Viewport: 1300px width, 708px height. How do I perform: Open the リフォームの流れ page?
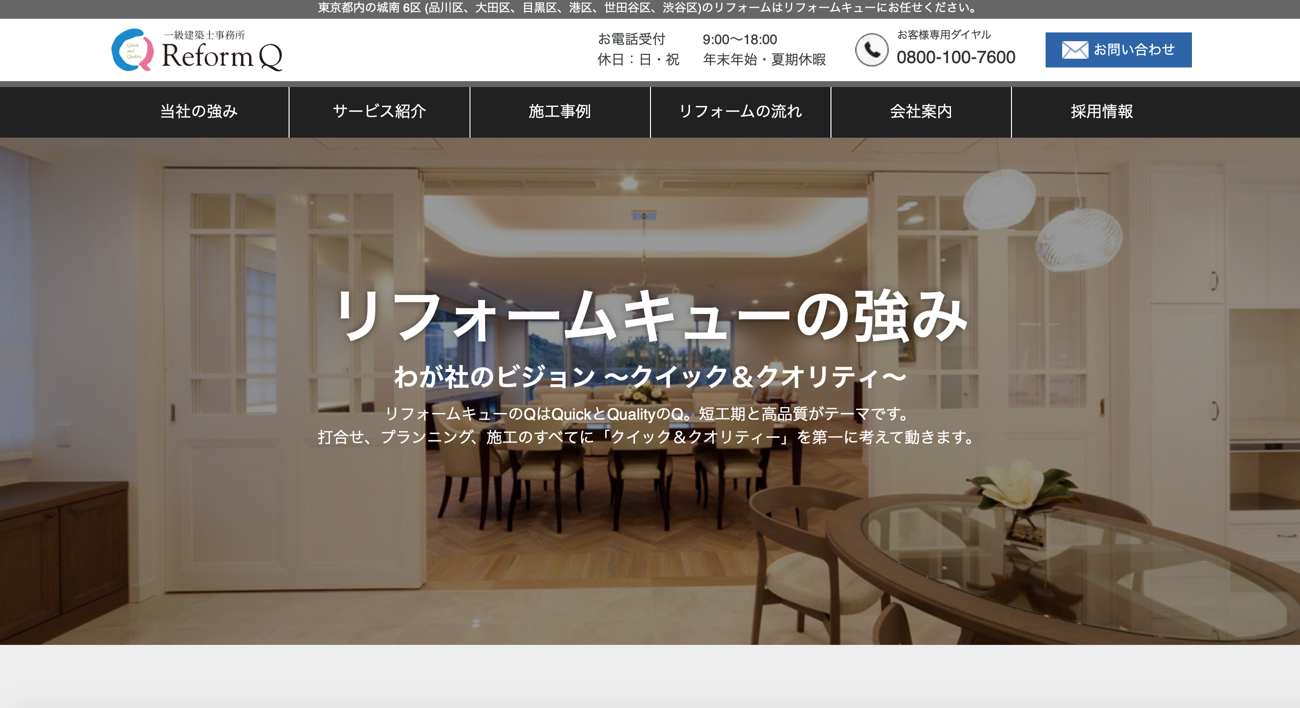coord(740,112)
